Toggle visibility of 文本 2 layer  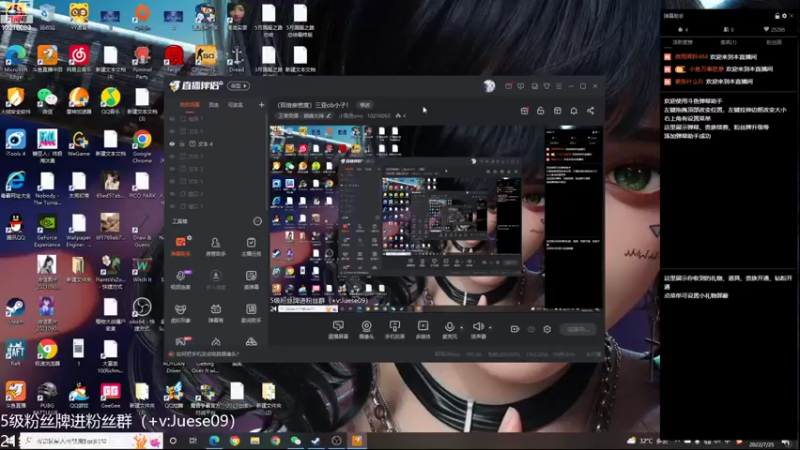172,169
